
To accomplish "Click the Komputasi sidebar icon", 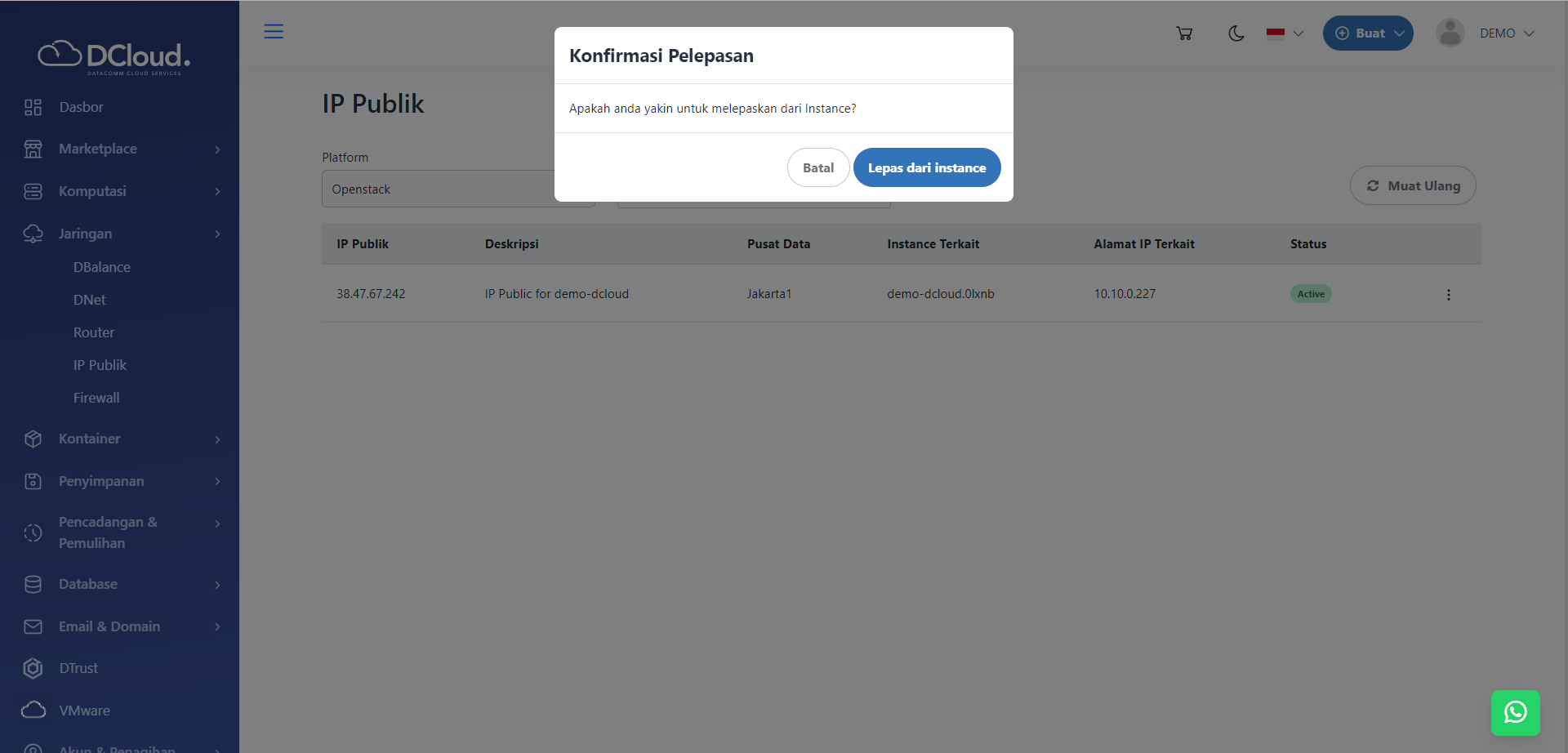I will (x=33, y=191).
